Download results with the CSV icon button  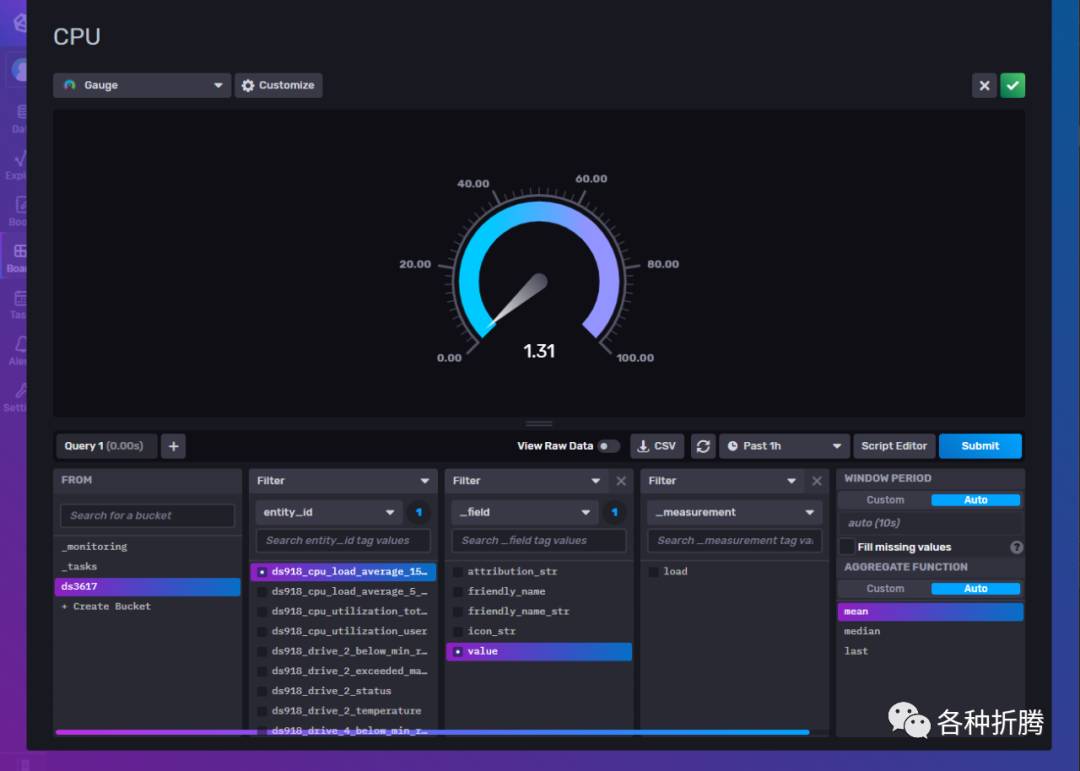(x=657, y=446)
